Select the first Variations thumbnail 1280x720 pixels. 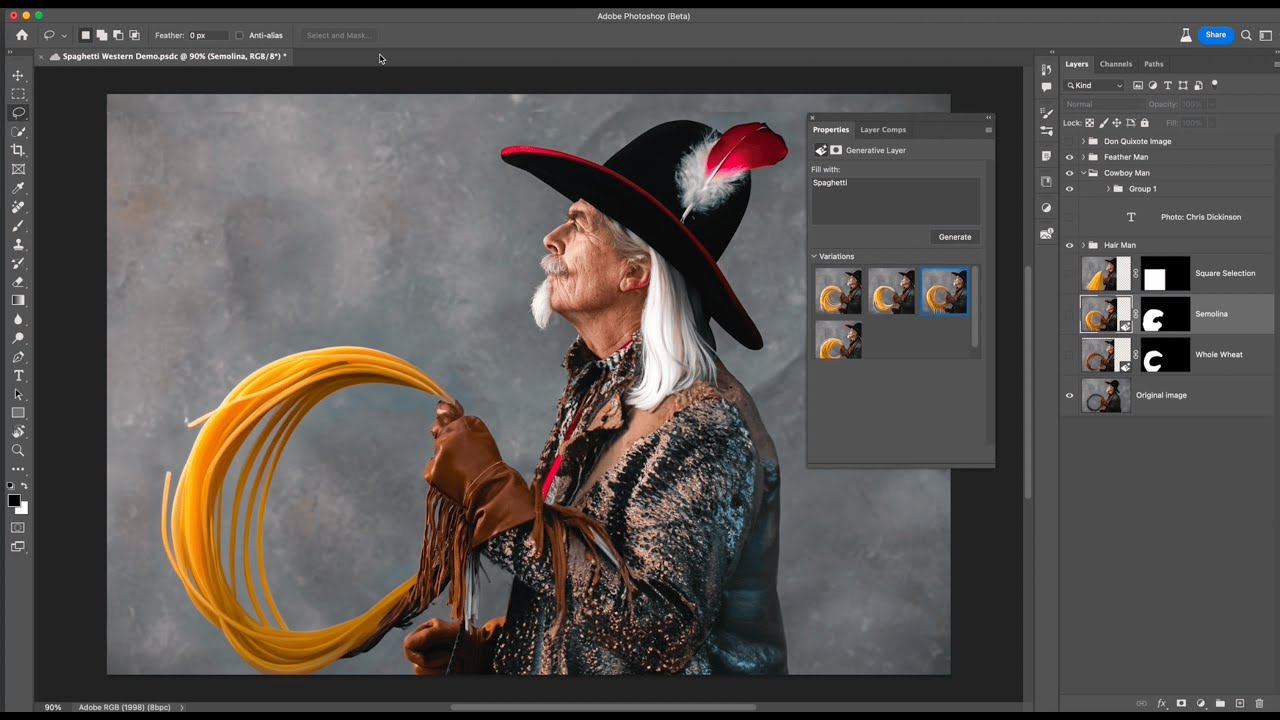pos(838,291)
